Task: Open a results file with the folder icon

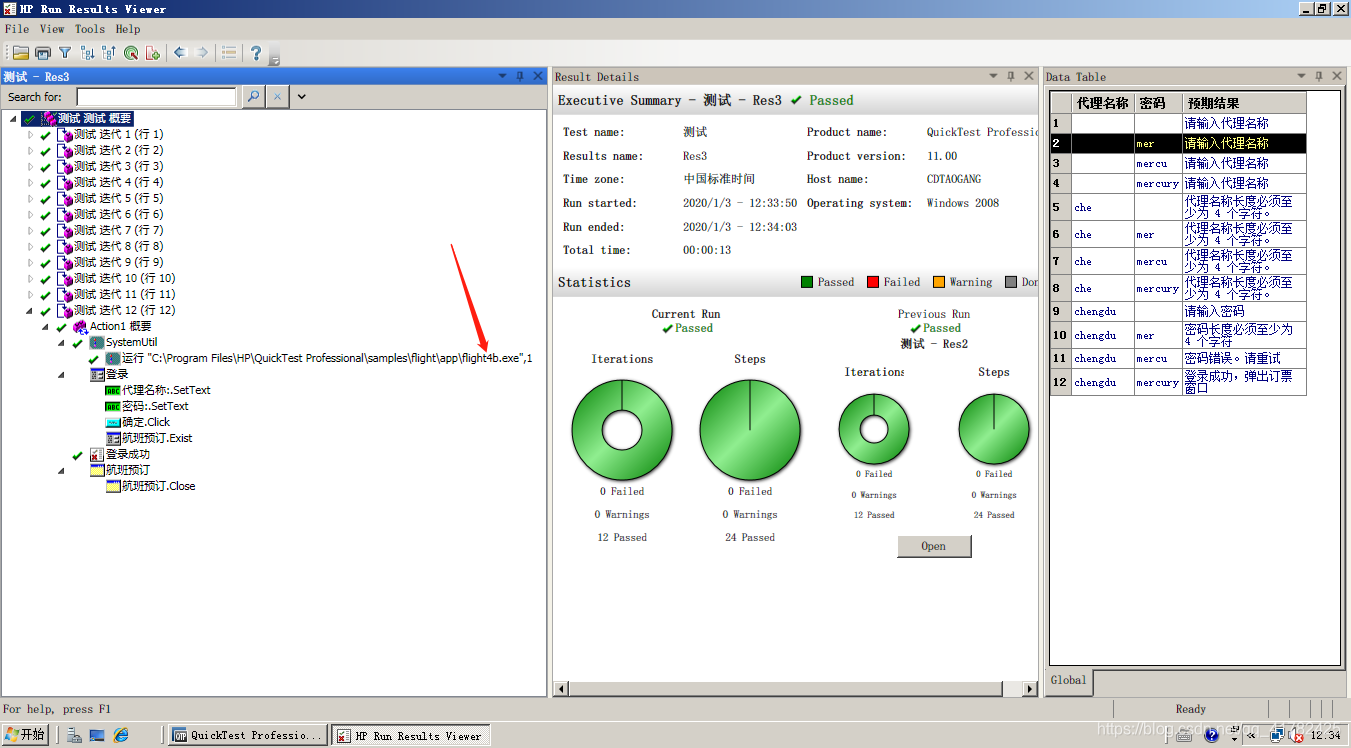Action: tap(20, 53)
